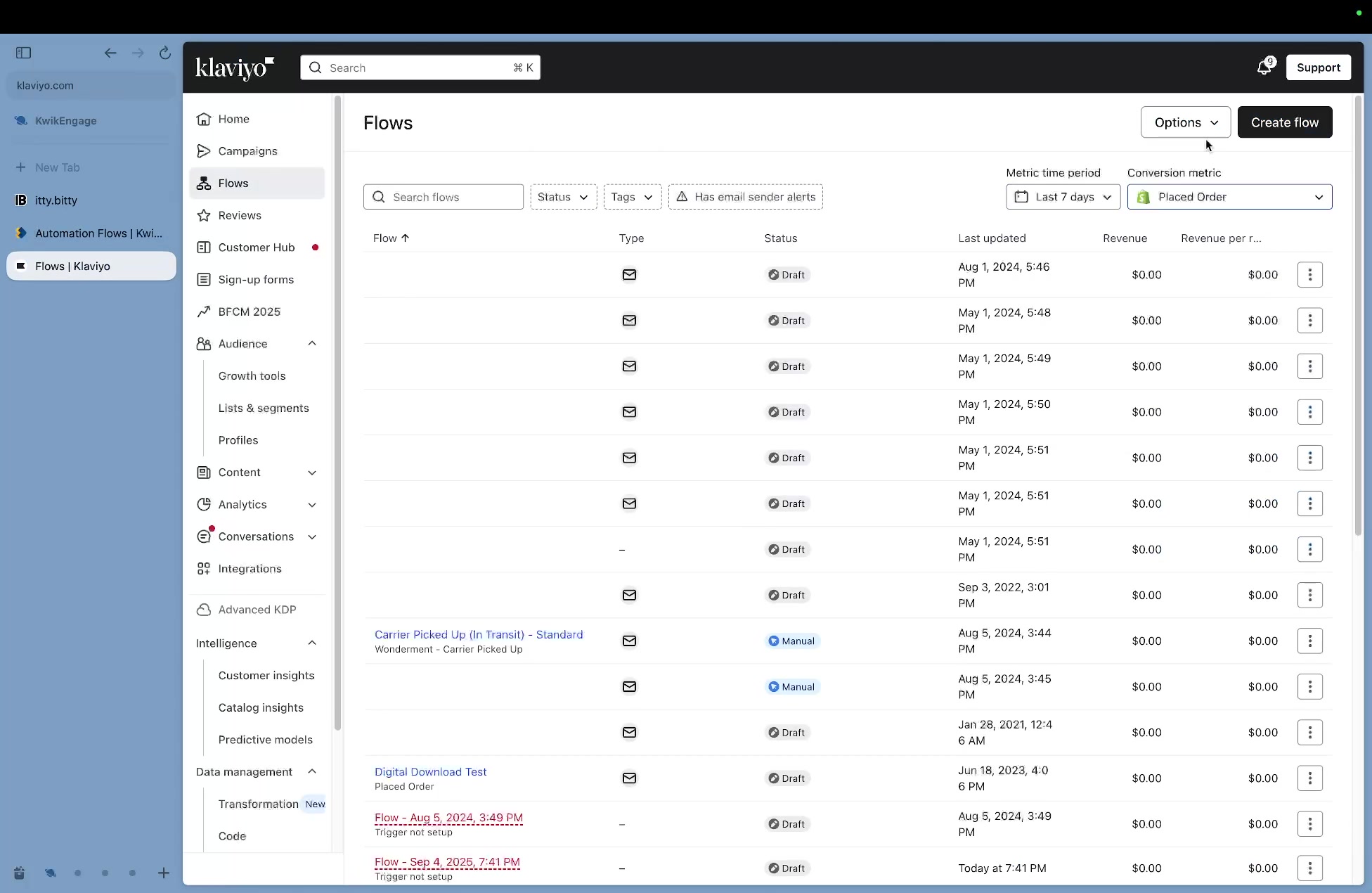Sort by the Flow column header
This screenshot has width=1372, height=893.
coord(391,238)
